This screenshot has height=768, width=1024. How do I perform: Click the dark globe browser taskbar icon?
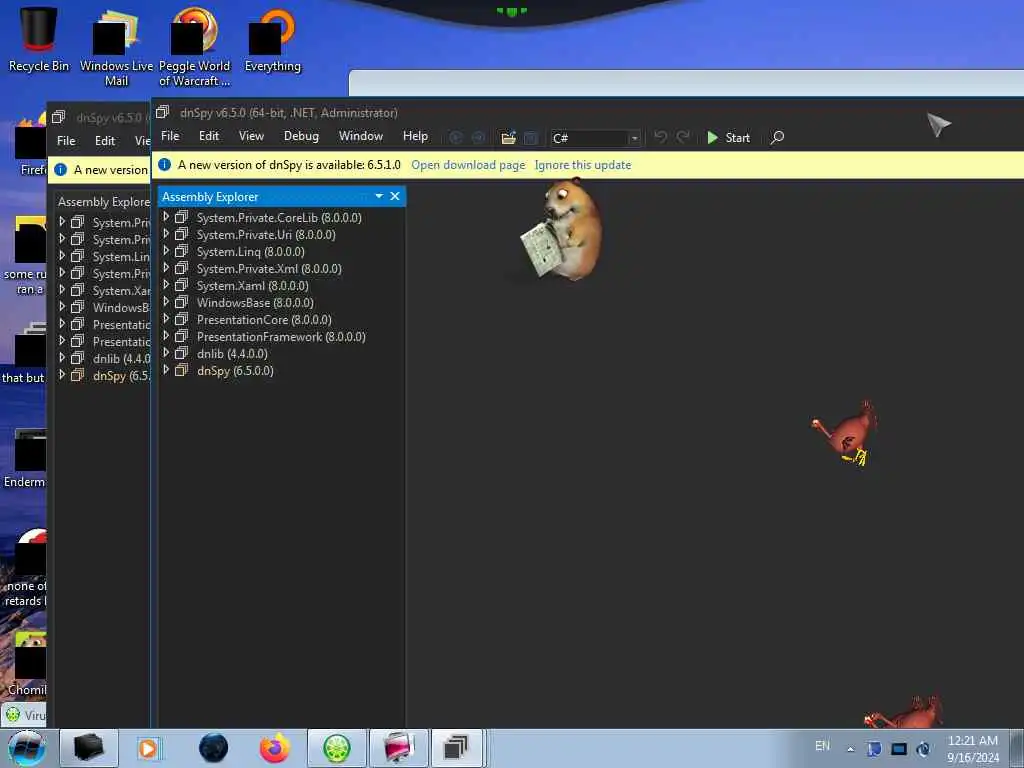pyautogui.click(x=214, y=748)
